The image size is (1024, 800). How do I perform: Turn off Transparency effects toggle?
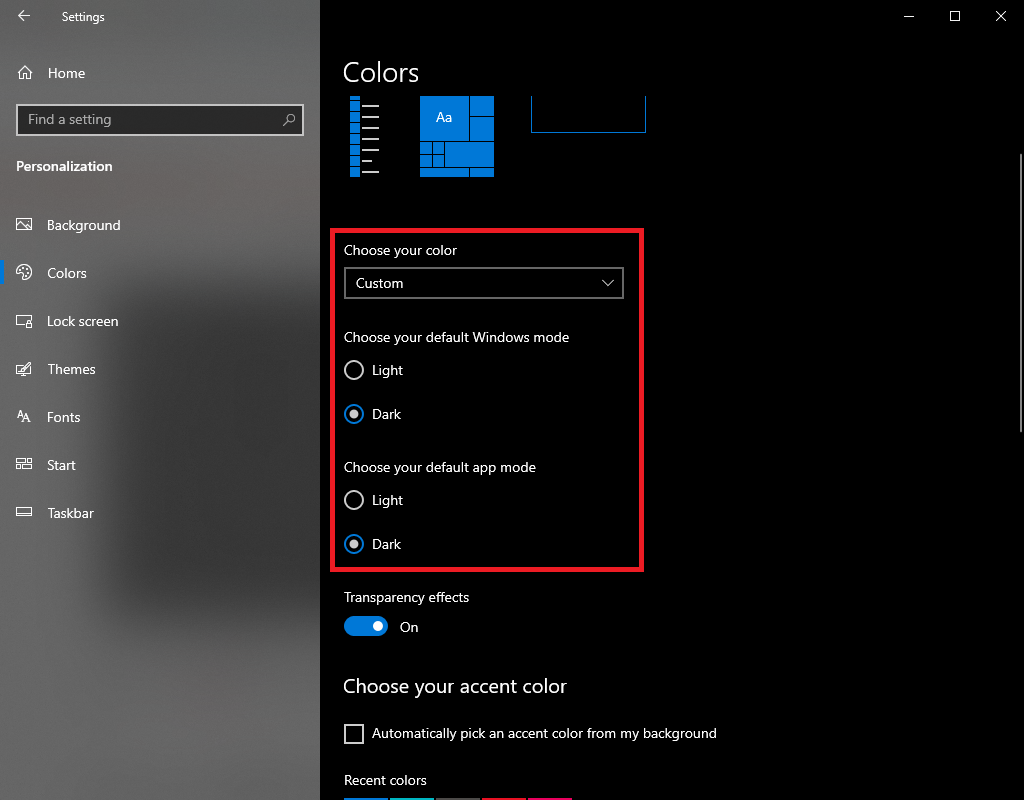(366, 626)
